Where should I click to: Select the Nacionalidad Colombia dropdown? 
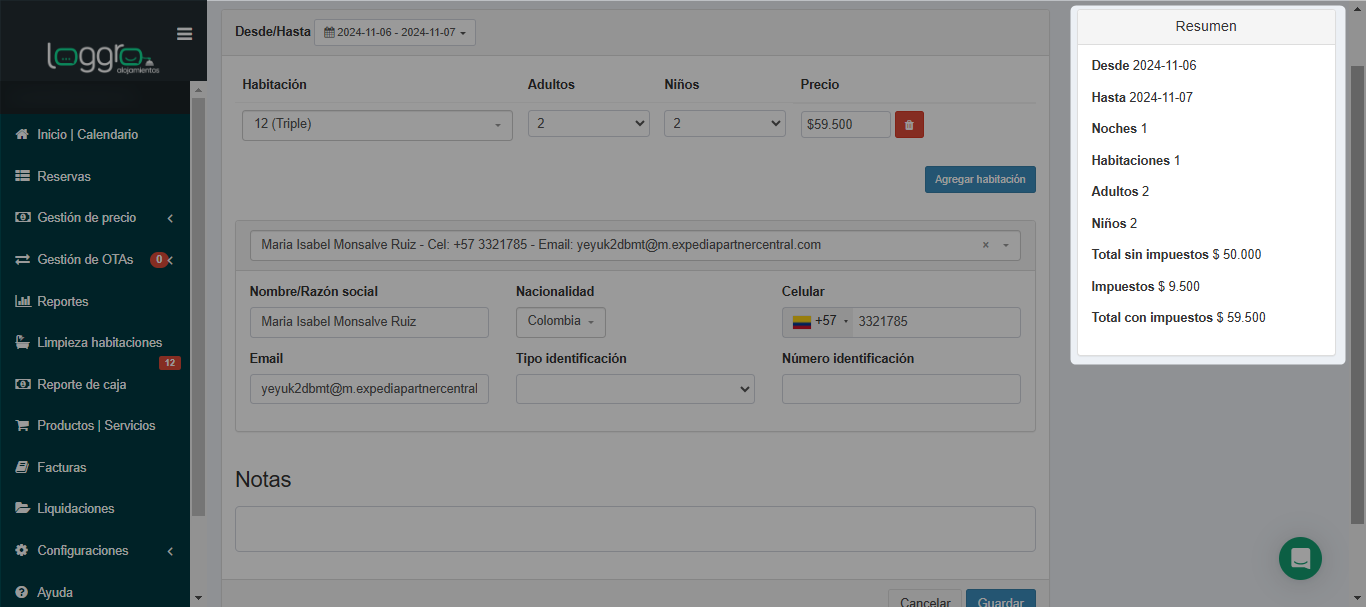560,322
